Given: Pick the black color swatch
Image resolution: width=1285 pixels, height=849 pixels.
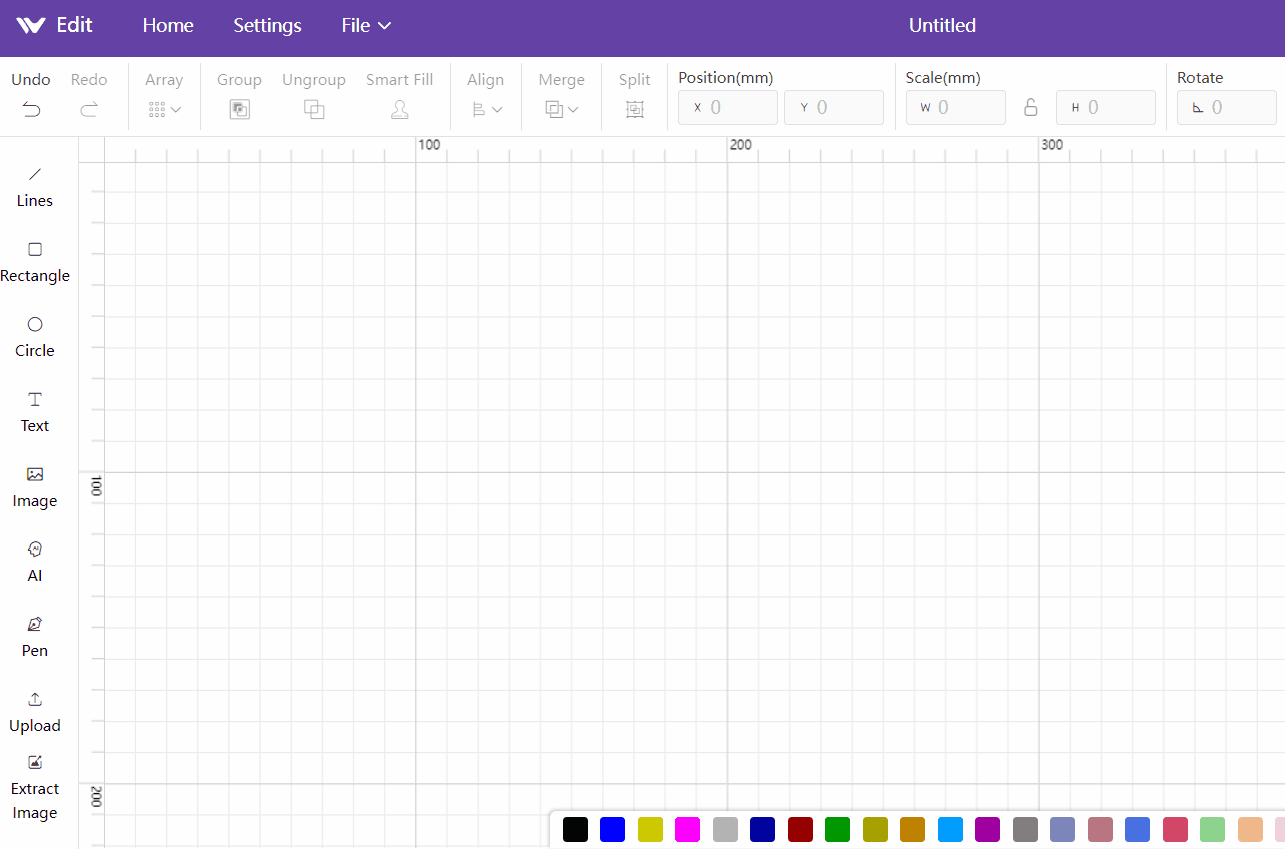Looking at the screenshot, I should tap(575, 829).
